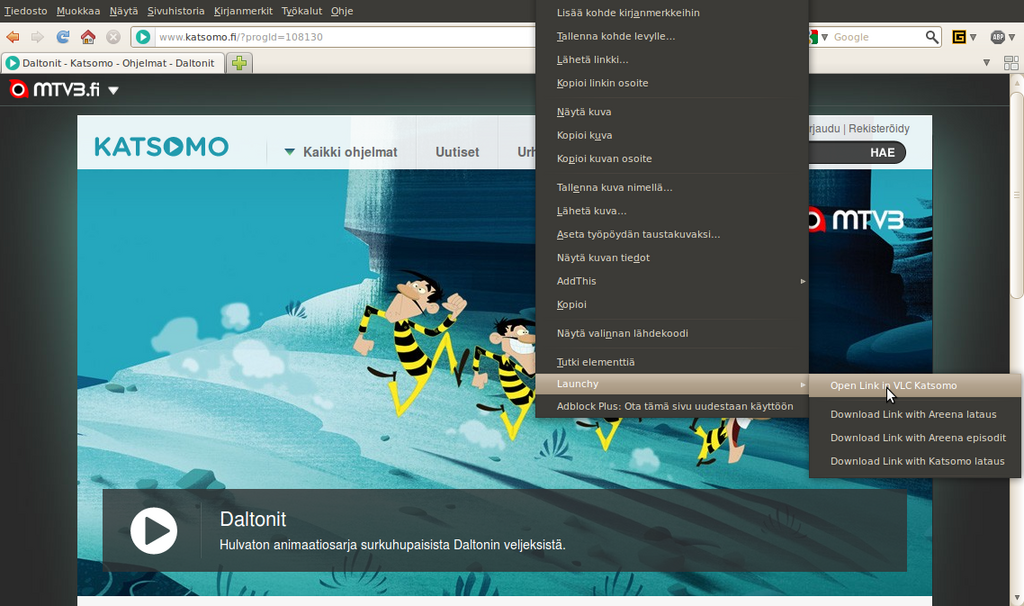Image resolution: width=1024 pixels, height=606 pixels.
Task: Expand the list all tabs dropdown arrow
Action: [986, 62]
